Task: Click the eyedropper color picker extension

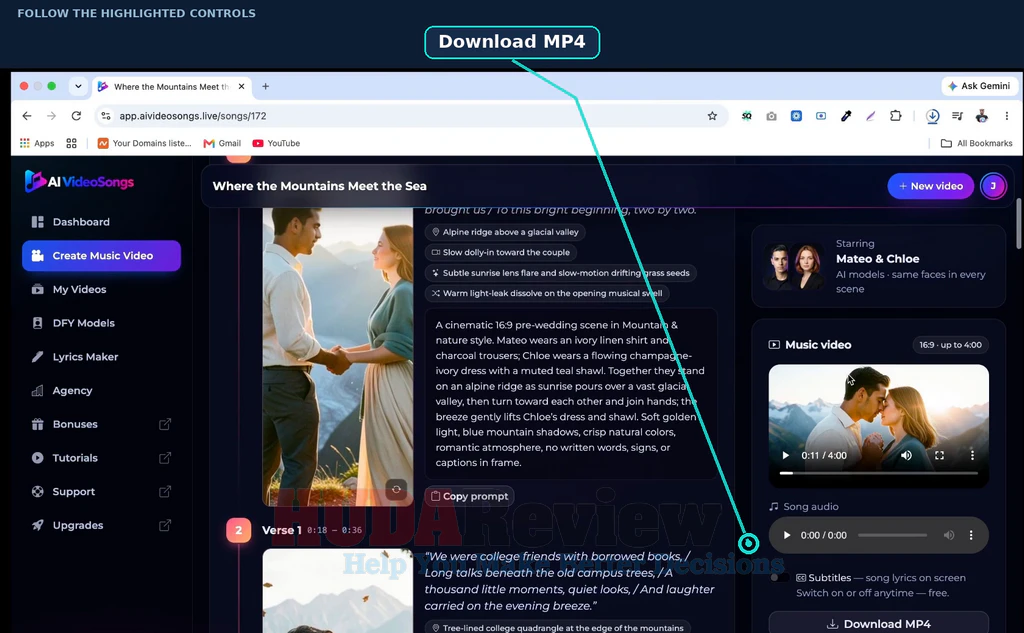Action: tap(846, 116)
